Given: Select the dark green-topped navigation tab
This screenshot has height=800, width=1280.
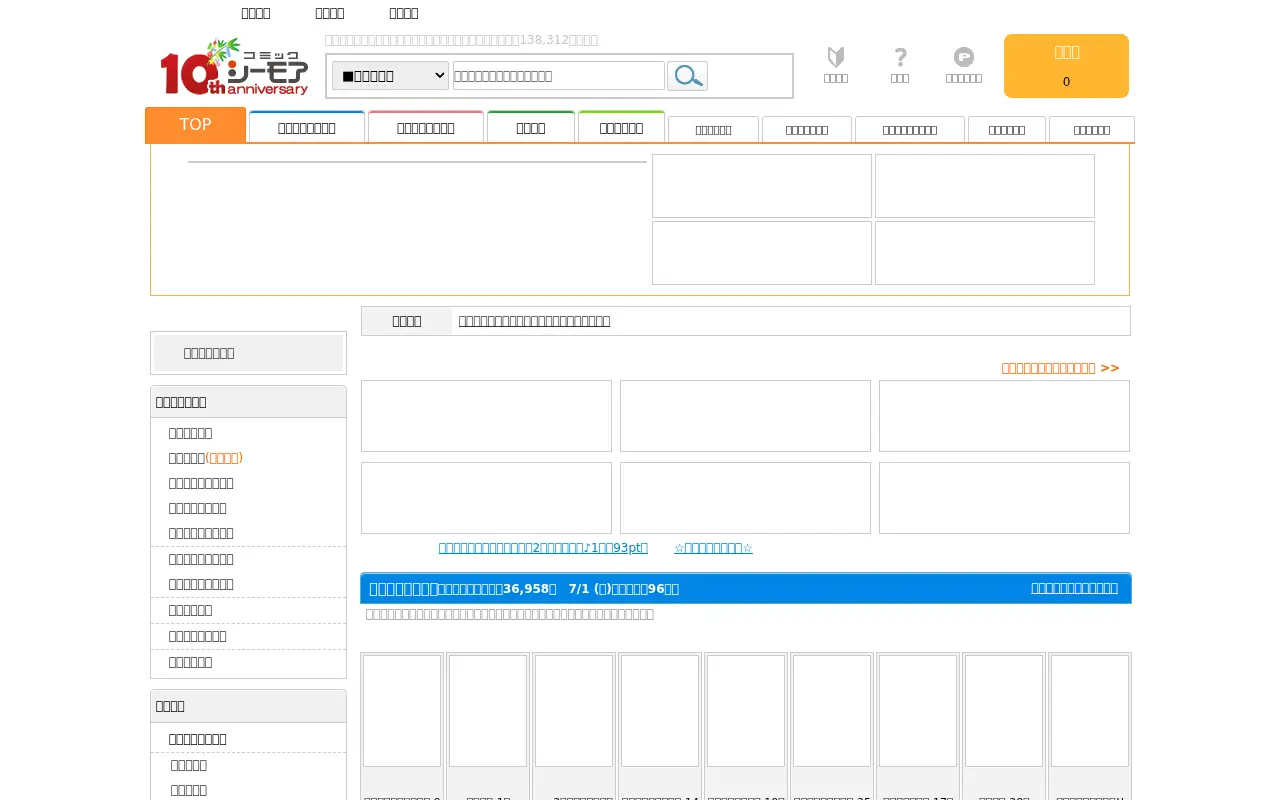Looking at the screenshot, I should coord(531,127).
